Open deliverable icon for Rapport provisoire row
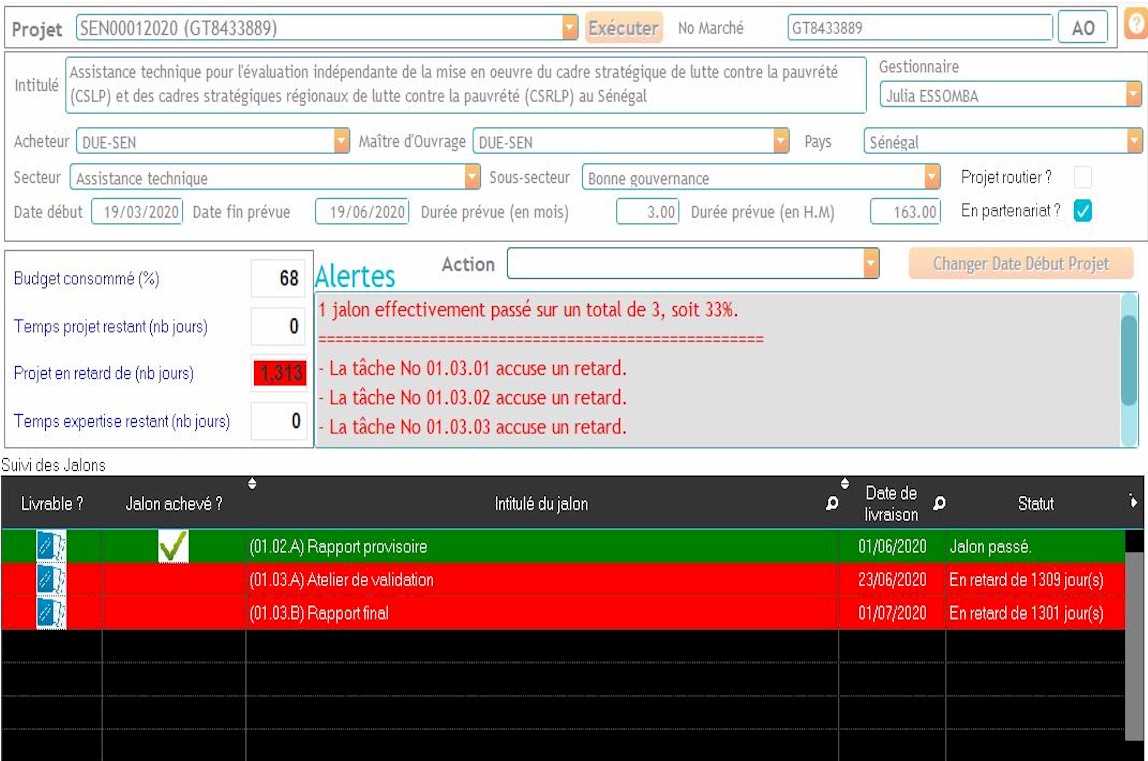This screenshot has width=1148, height=761. coord(51,547)
